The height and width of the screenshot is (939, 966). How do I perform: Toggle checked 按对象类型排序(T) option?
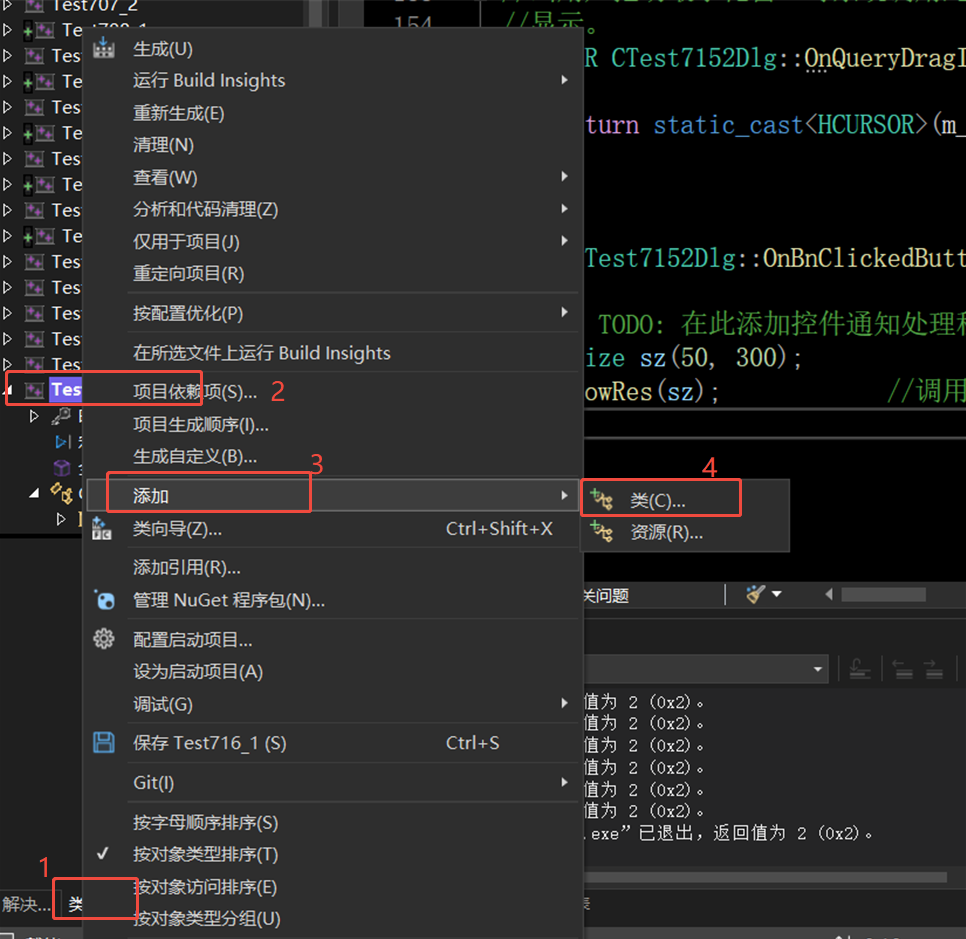click(x=205, y=855)
